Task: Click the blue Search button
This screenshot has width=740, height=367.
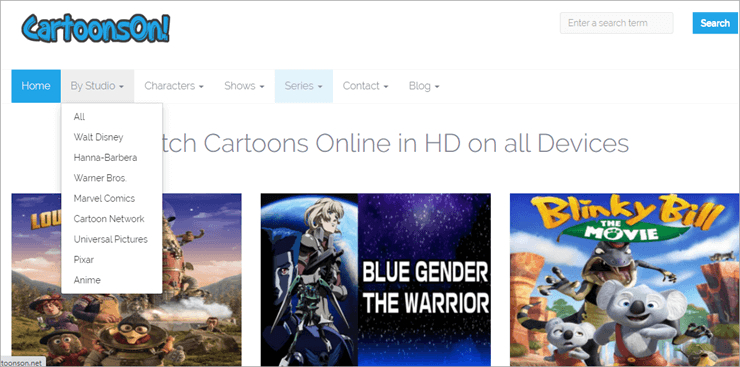Action: [715, 23]
